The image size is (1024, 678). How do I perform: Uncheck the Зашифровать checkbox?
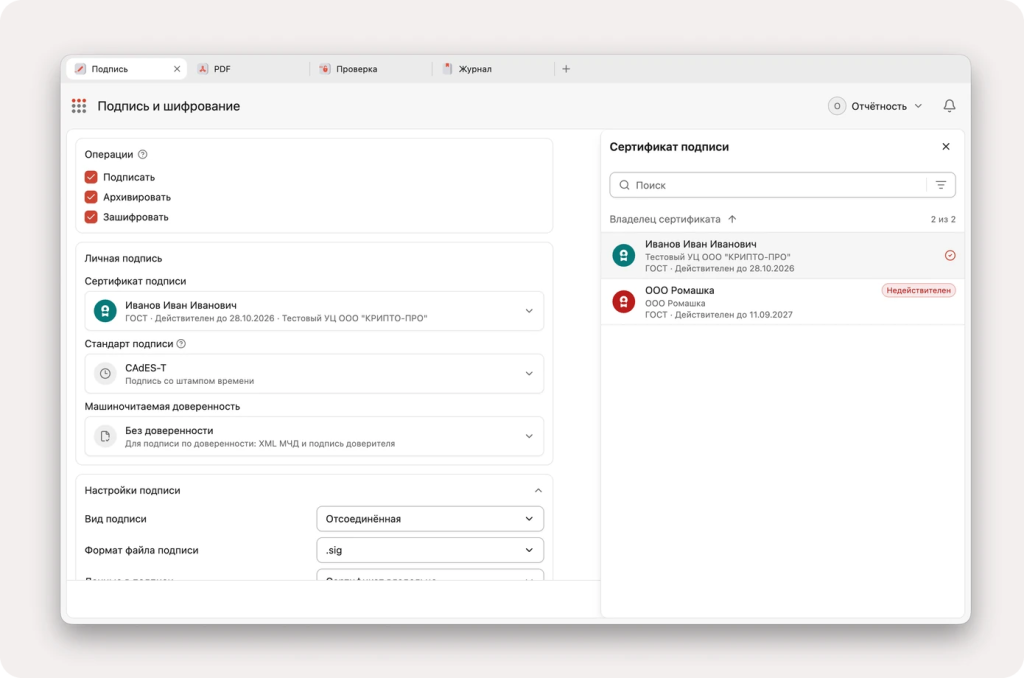coord(91,217)
